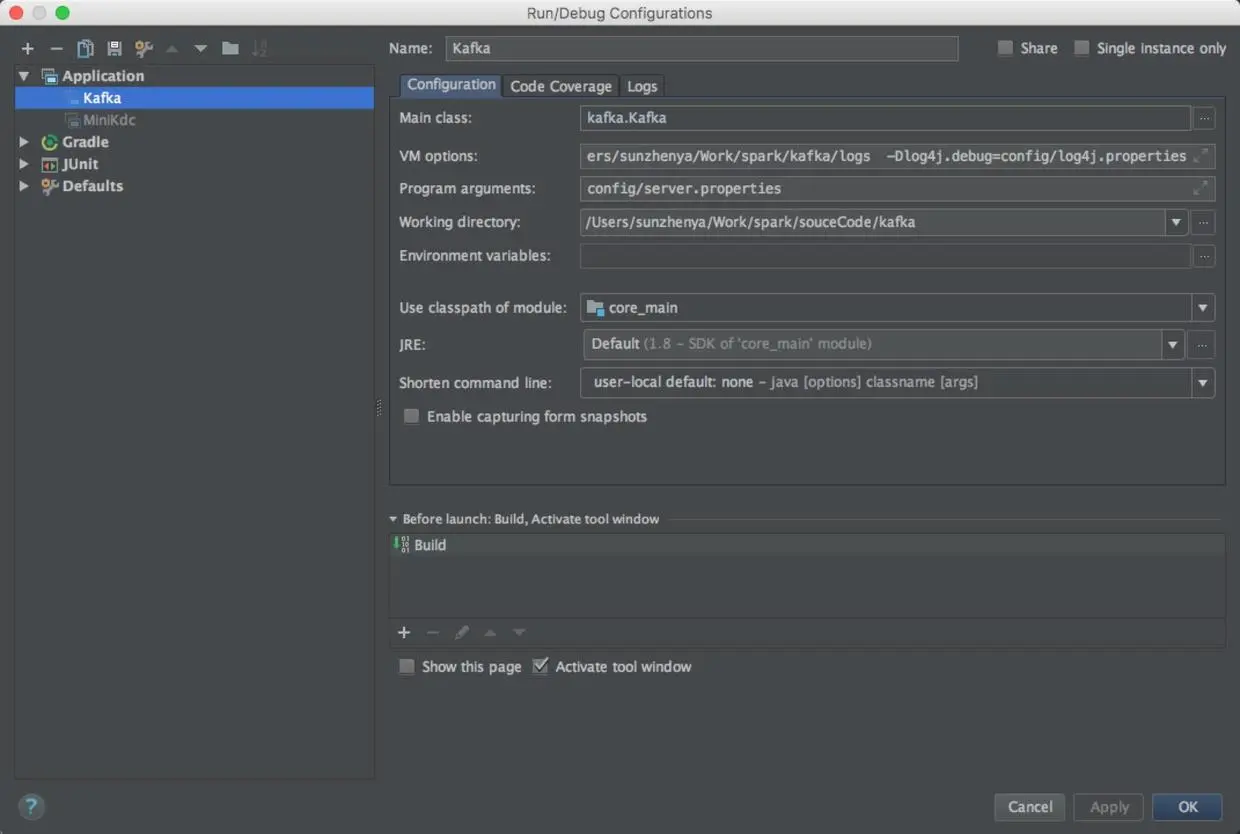Collapse the Before launch section
This screenshot has width=1240, height=834.
coord(393,519)
